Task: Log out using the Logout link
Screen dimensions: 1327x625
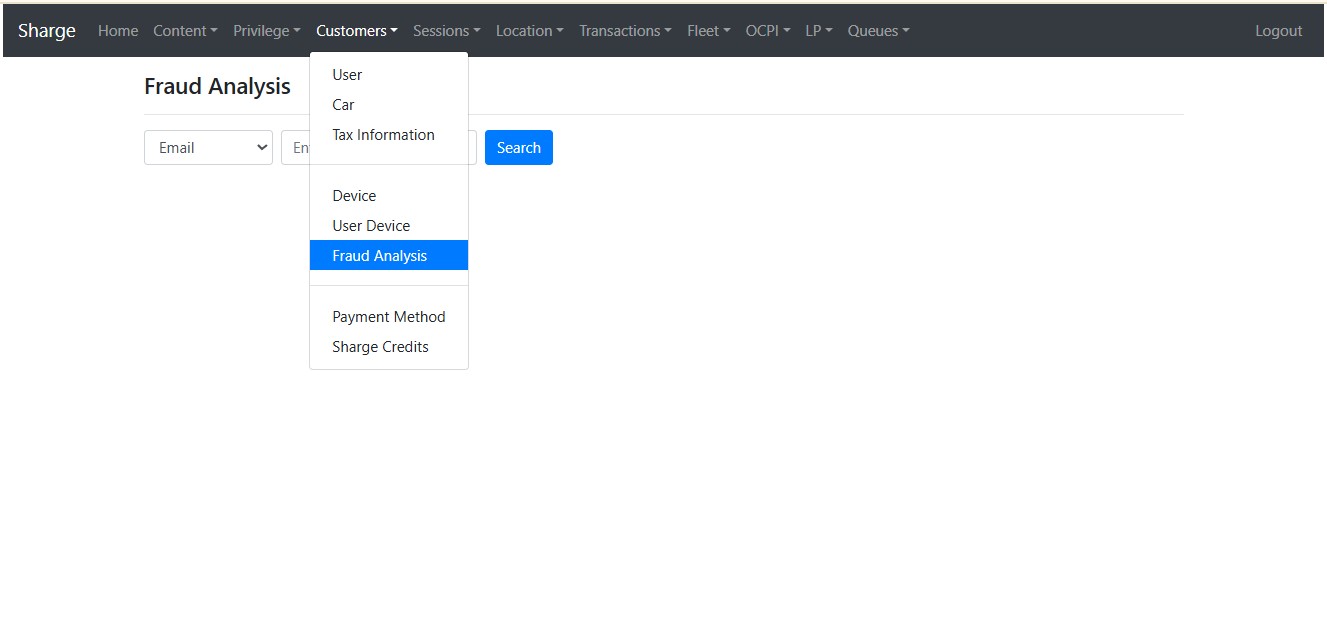Action: pos(1278,31)
